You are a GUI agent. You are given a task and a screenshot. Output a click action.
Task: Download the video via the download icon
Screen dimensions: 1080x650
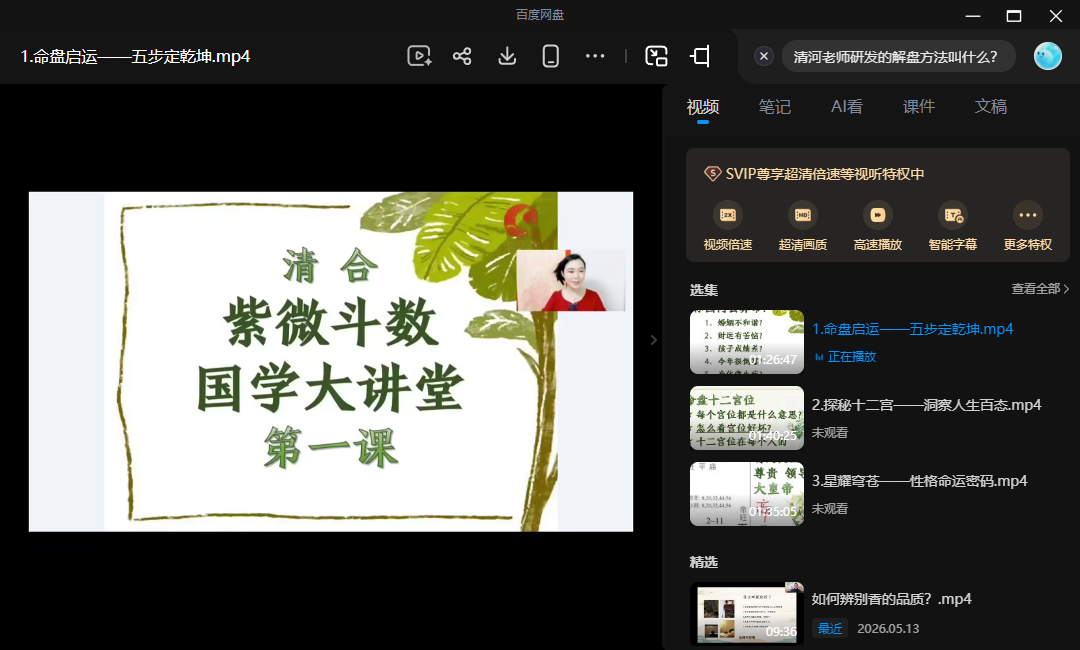point(507,56)
